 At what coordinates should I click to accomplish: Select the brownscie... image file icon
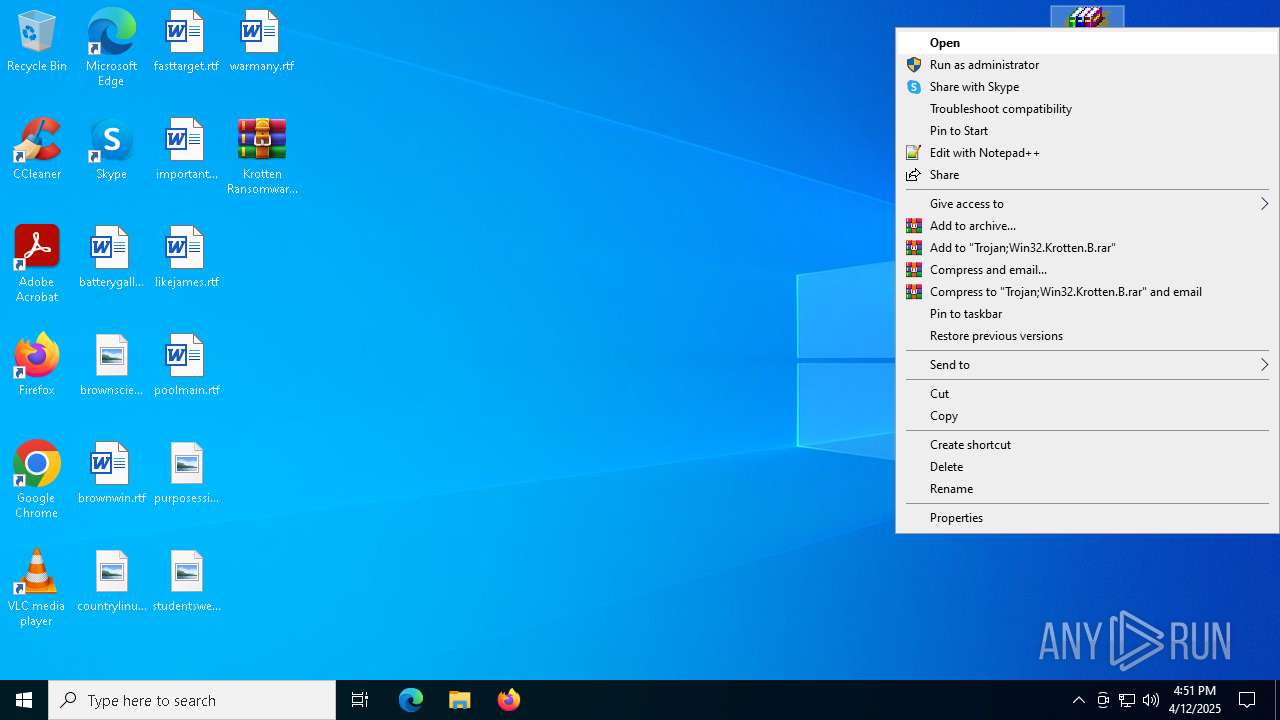pos(111,365)
